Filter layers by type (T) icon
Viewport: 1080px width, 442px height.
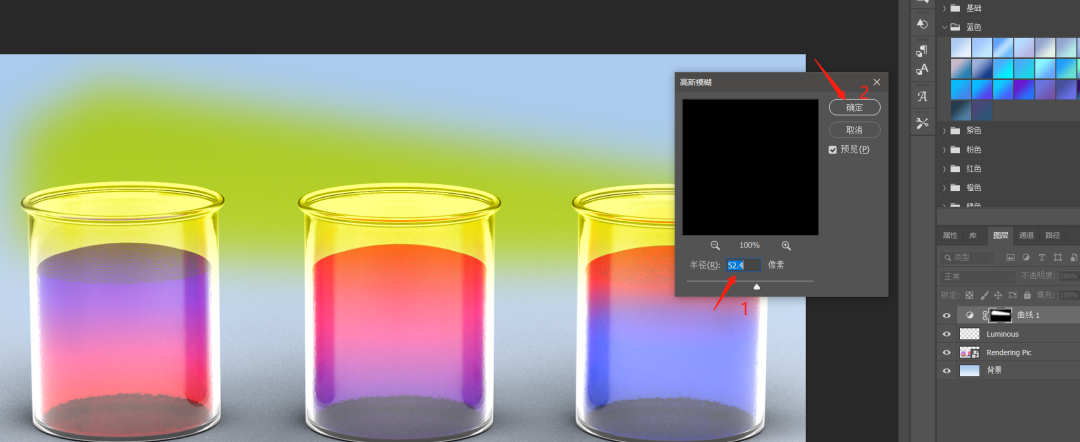[1041, 257]
